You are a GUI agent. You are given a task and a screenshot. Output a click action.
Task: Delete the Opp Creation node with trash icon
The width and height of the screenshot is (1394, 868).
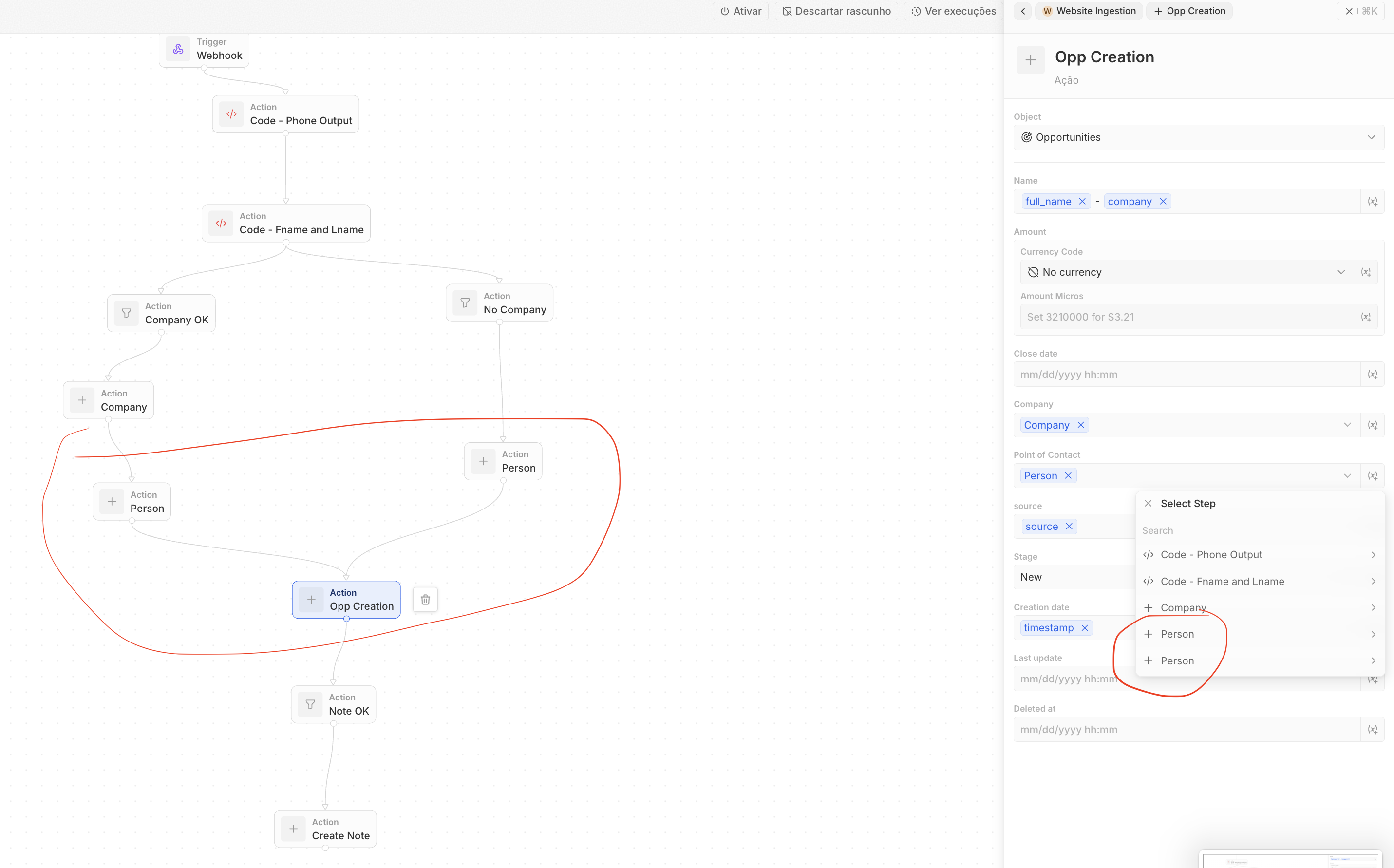(x=425, y=599)
